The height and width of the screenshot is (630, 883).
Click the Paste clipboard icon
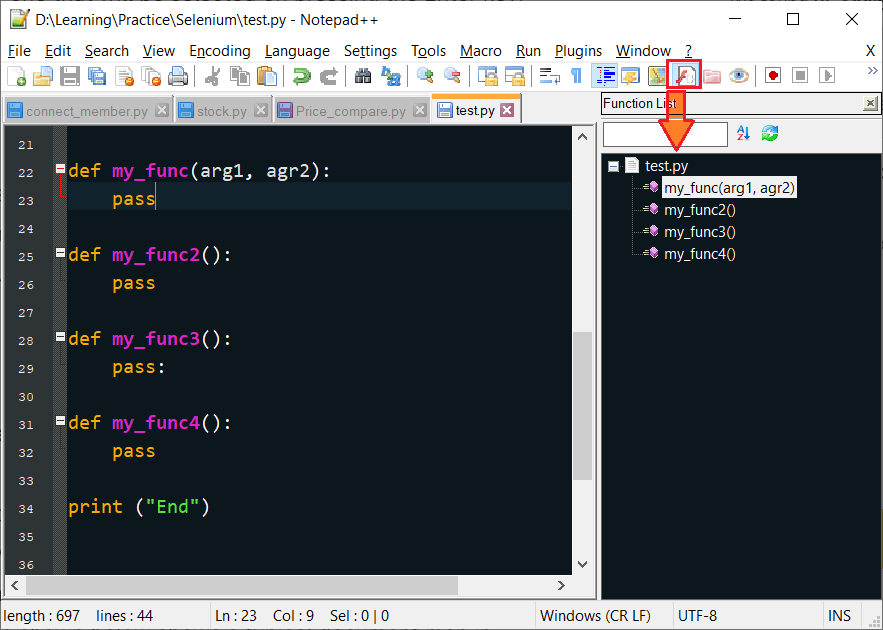tap(267, 75)
